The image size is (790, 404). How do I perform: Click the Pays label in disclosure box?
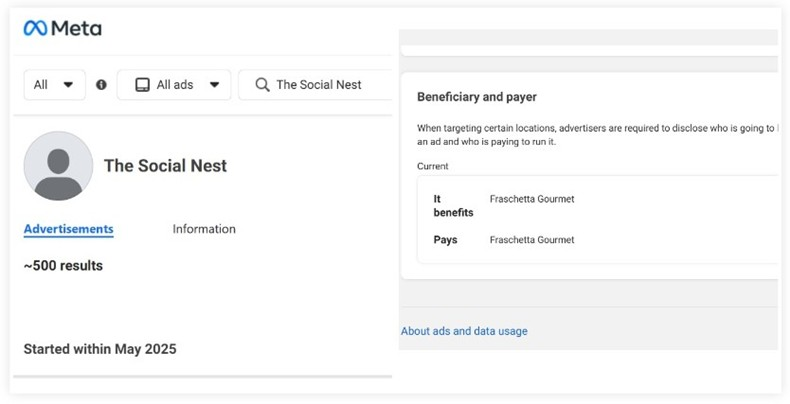(445, 240)
